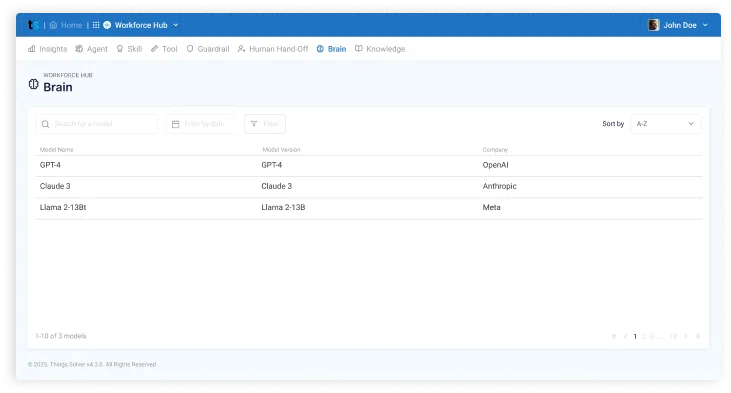The width and height of the screenshot is (731, 393).
Task: Select page 2 in pagination
Action: click(x=644, y=337)
